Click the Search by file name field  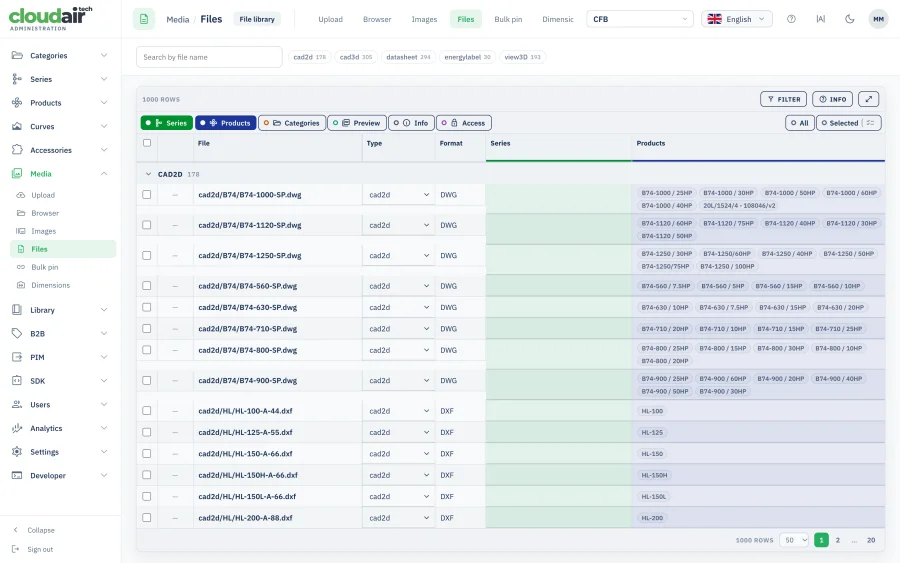pyautogui.click(x=209, y=57)
